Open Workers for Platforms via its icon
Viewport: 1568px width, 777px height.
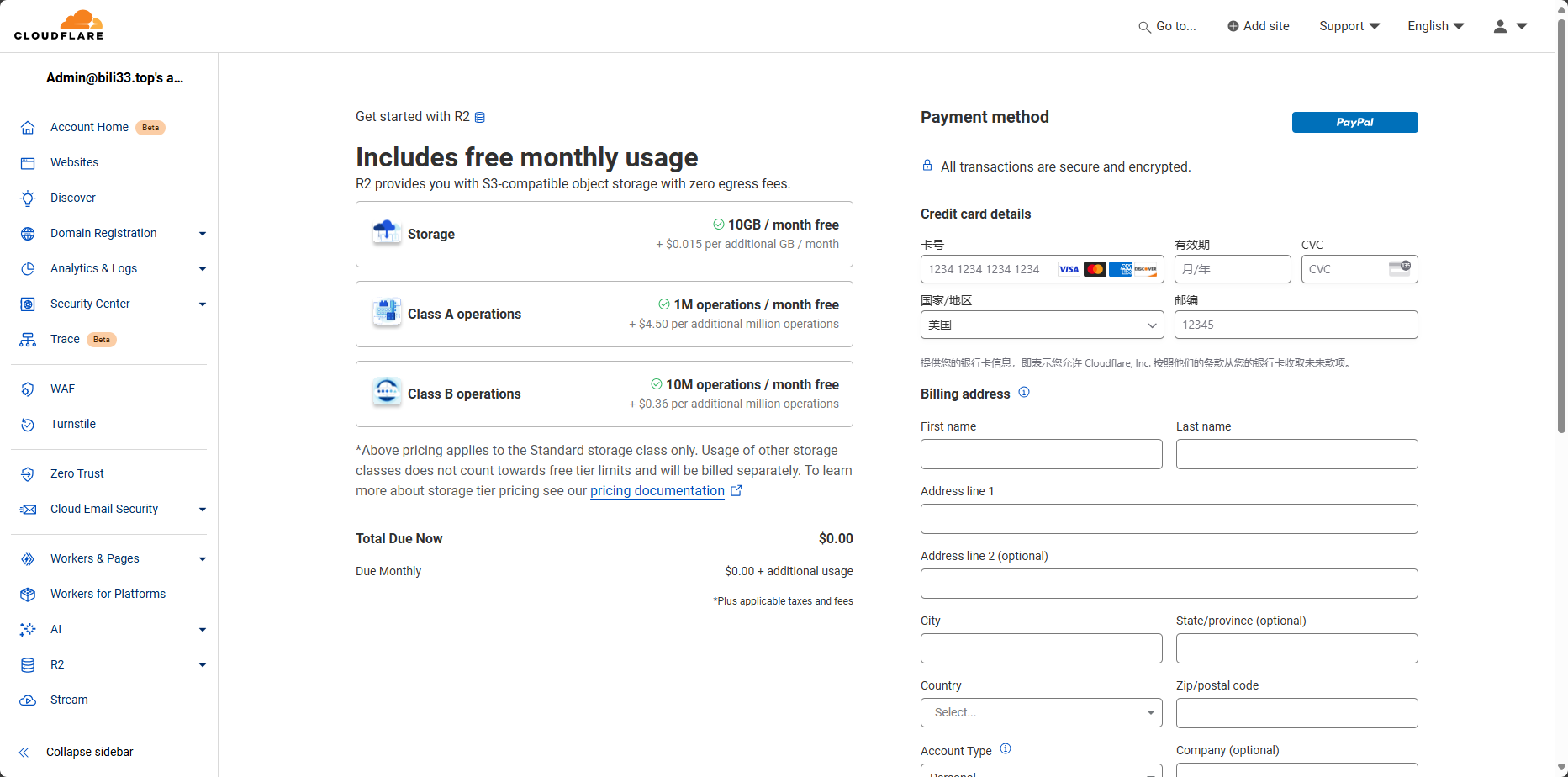tap(28, 594)
